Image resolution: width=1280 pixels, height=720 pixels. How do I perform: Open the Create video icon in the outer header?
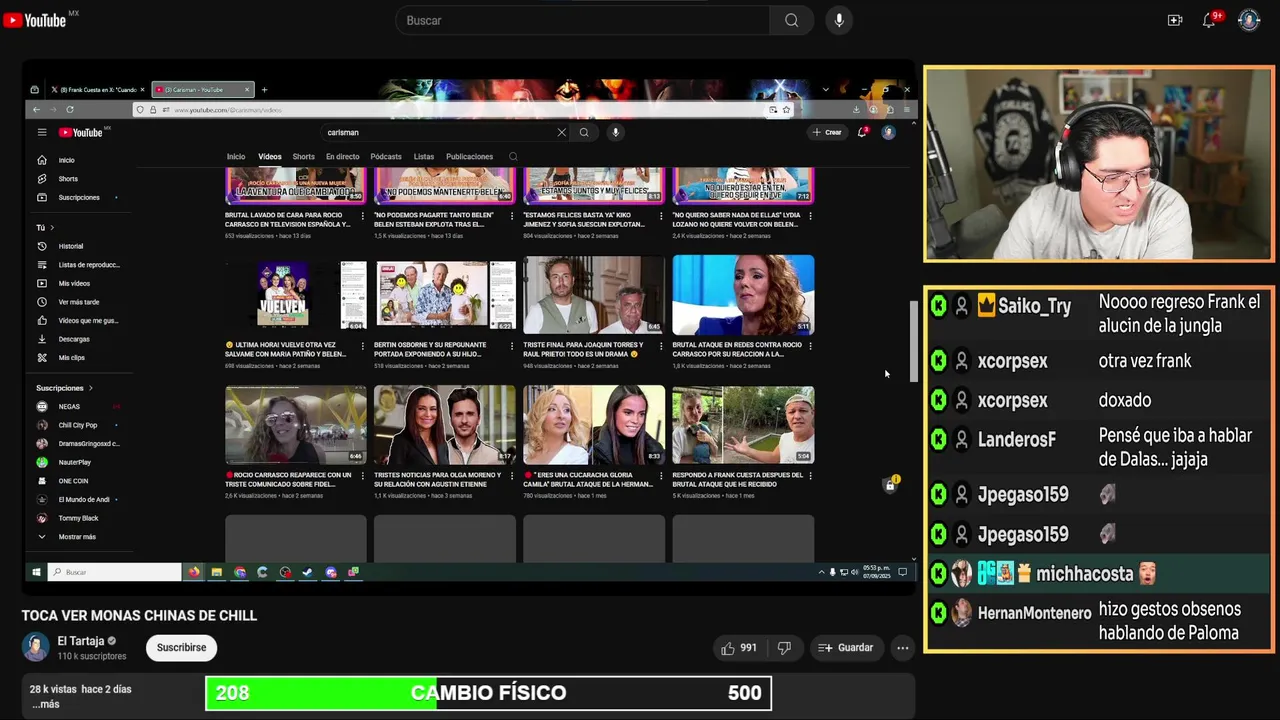(1175, 20)
